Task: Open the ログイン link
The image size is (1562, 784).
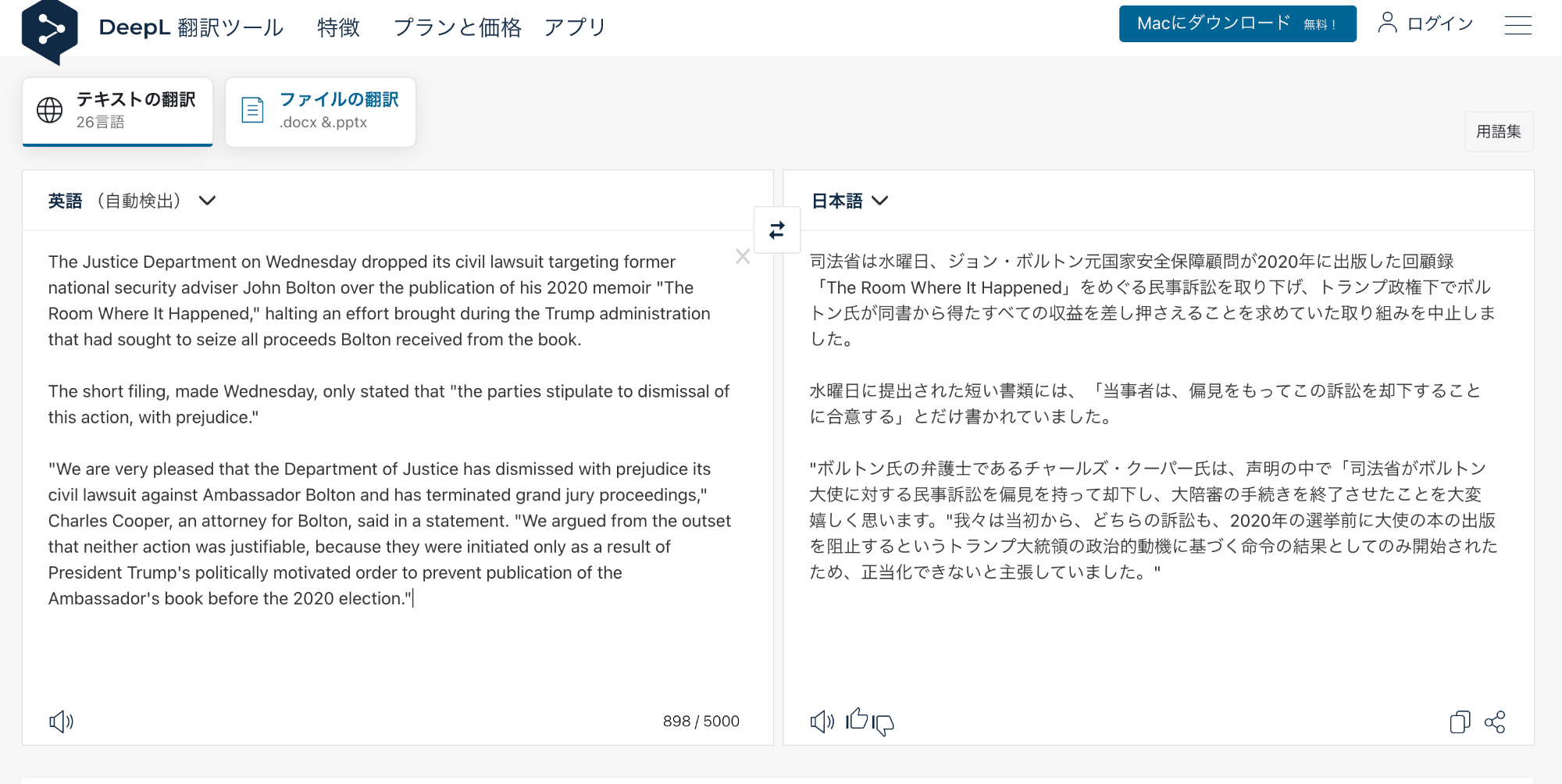Action: [x=1426, y=24]
